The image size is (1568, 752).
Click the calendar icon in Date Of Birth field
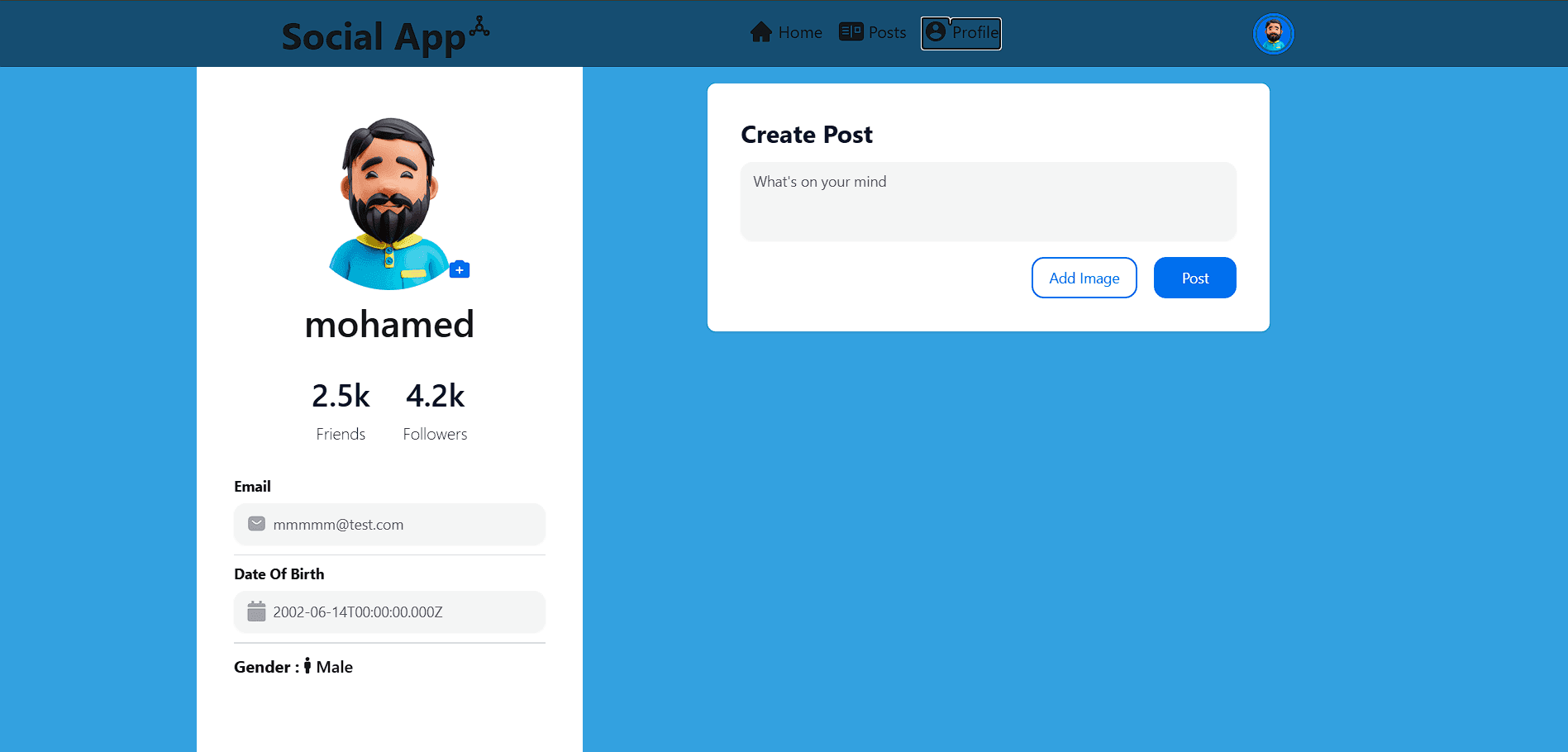pyautogui.click(x=257, y=612)
